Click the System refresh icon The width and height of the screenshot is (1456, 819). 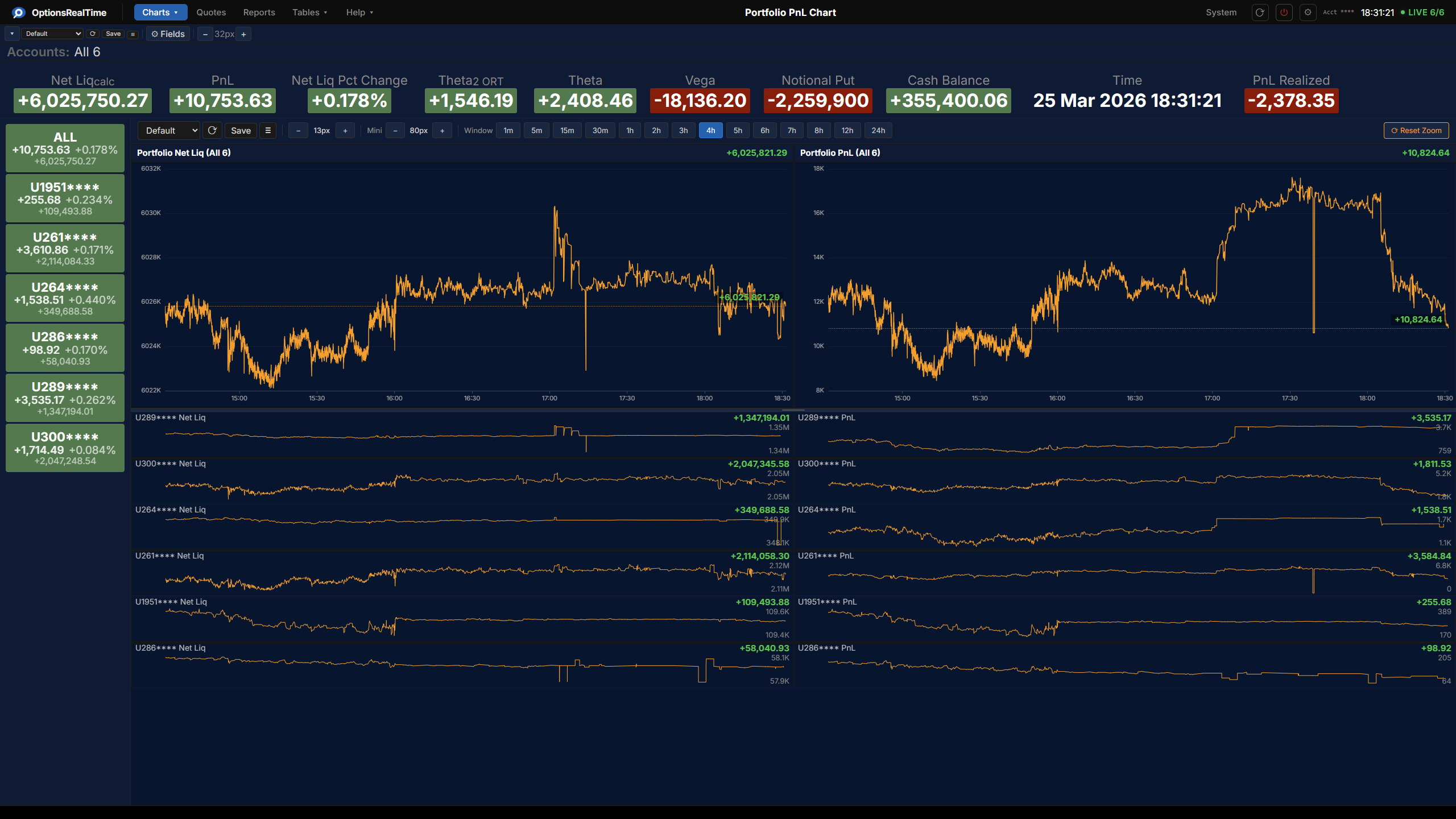tap(1260, 12)
